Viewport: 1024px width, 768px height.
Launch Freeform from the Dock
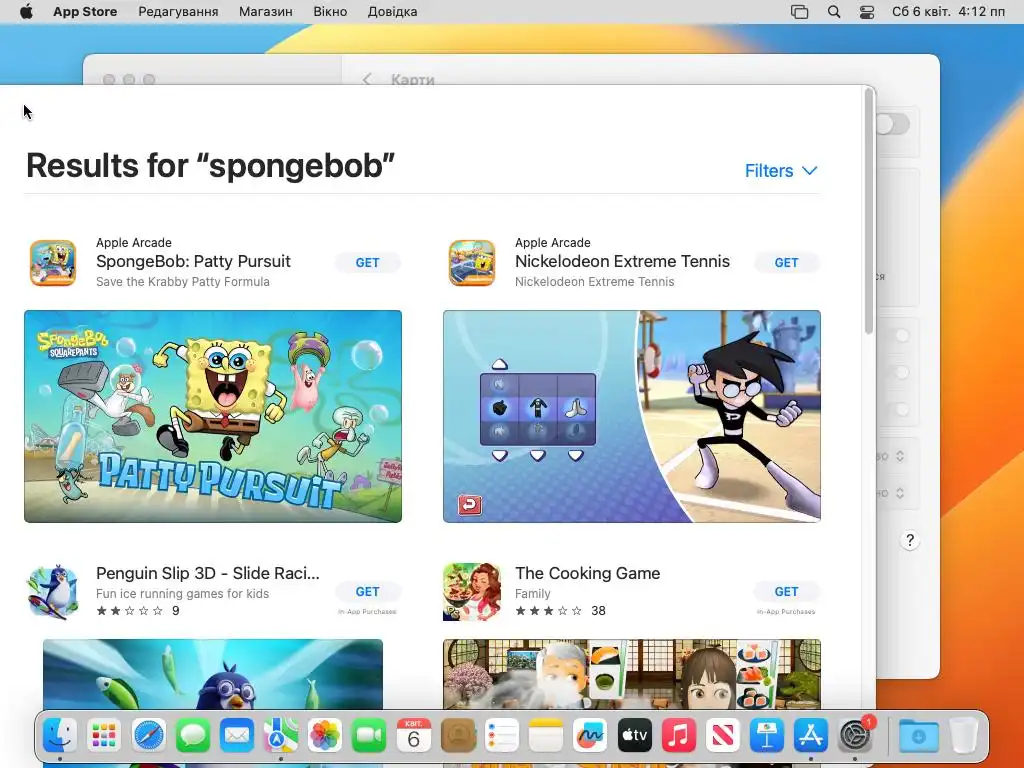point(590,736)
